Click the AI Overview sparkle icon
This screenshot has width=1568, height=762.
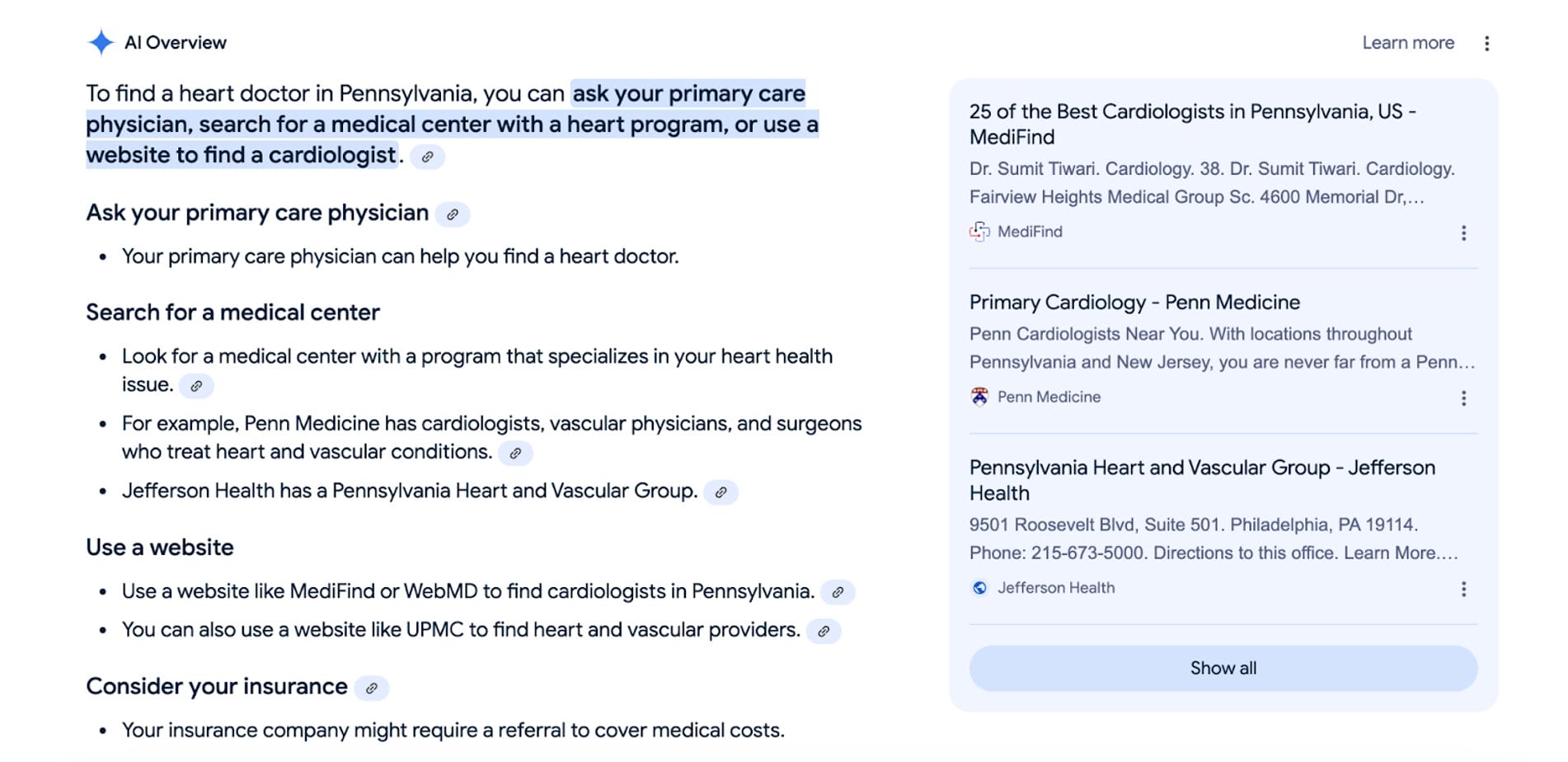[102, 42]
